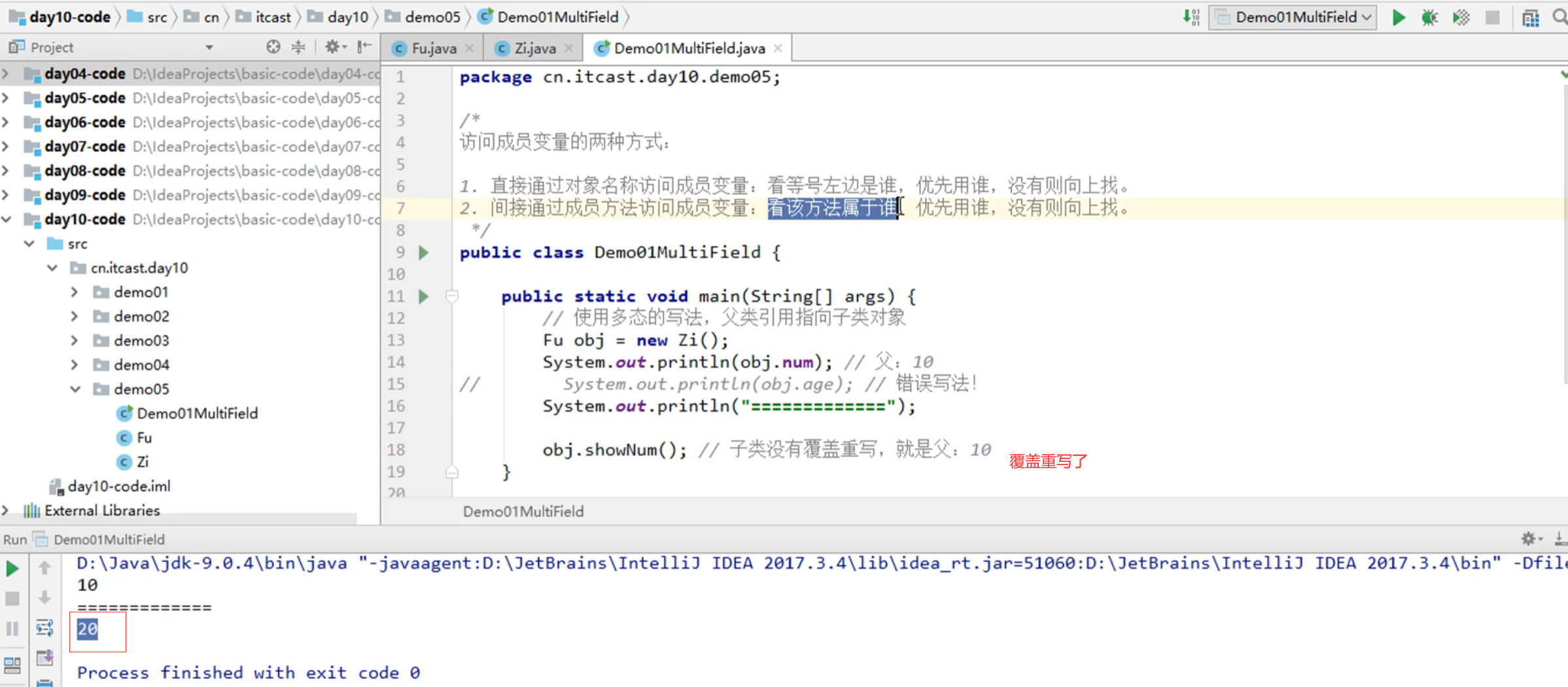Expand the demo03 package
This screenshot has width=1568, height=687.
pos(75,340)
